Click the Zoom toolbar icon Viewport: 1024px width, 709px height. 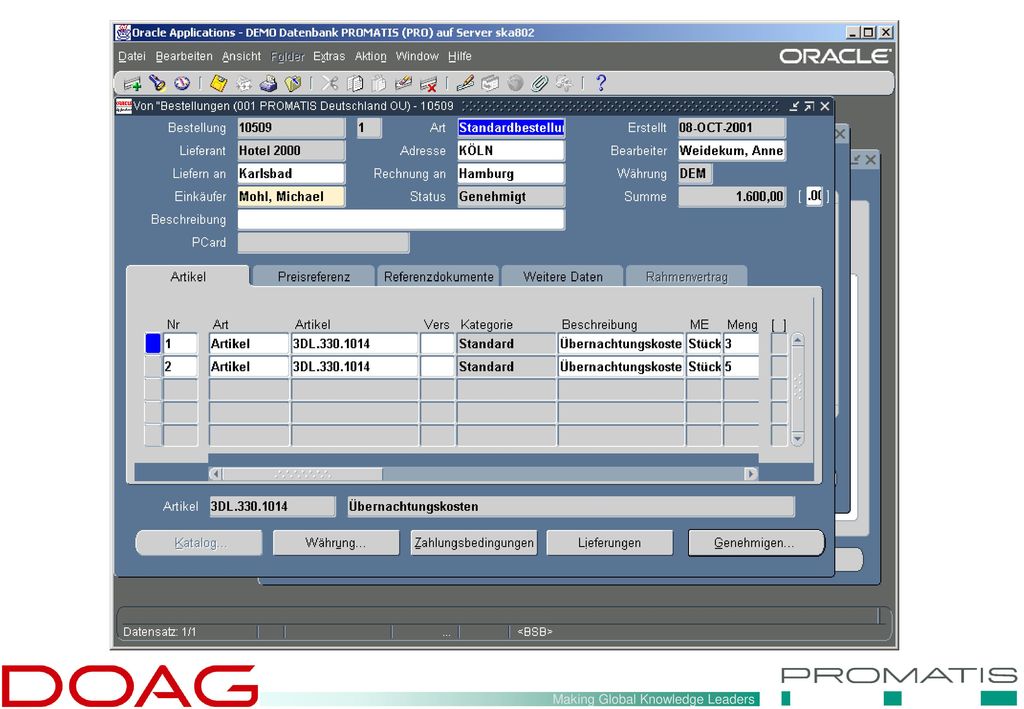490,83
